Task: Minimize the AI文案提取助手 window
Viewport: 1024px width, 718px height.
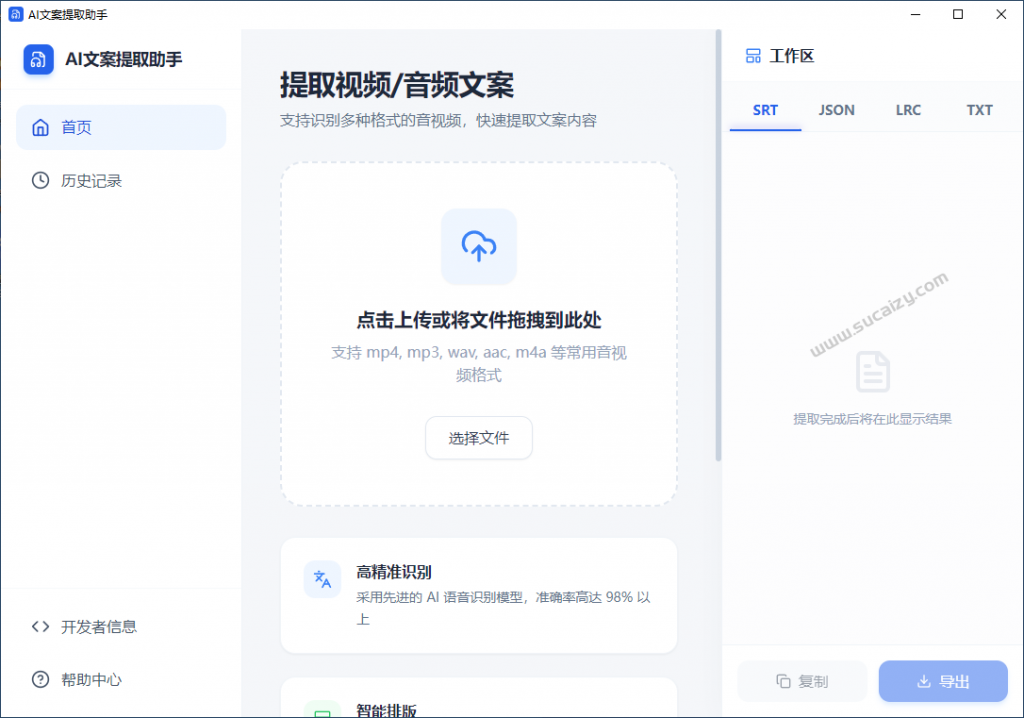Action: click(x=916, y=14)
